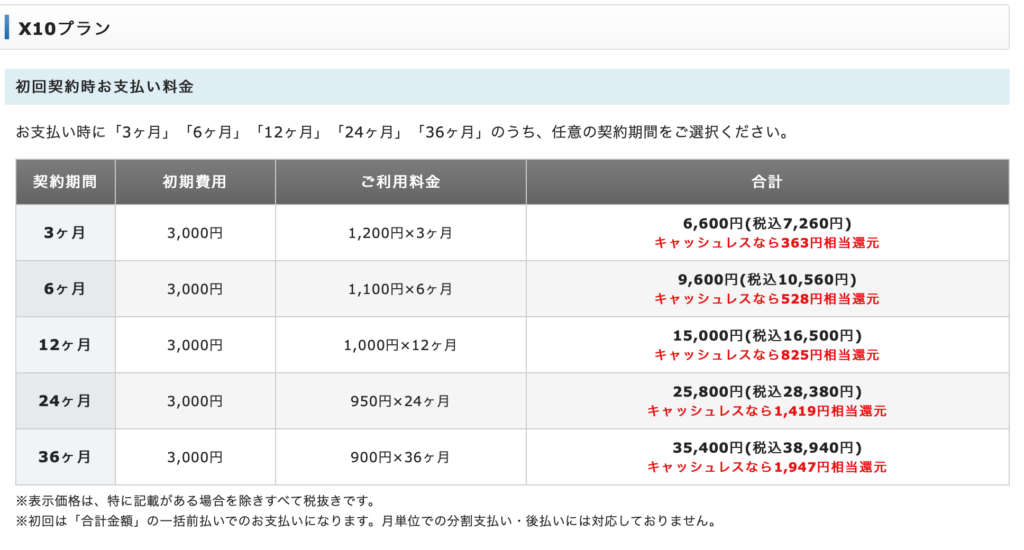The height and width of the screenshot is (550, 1024).
Task: Click the footnote about 税抜き prices
Action: pos(197,502)
